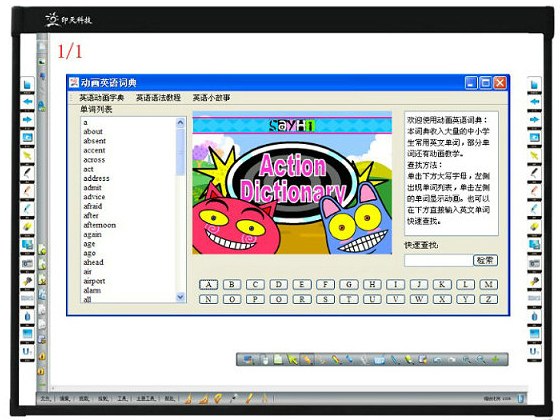560x420 pixels.
Task: Select the yellow eraser key on the right strip
Action: 534,226
